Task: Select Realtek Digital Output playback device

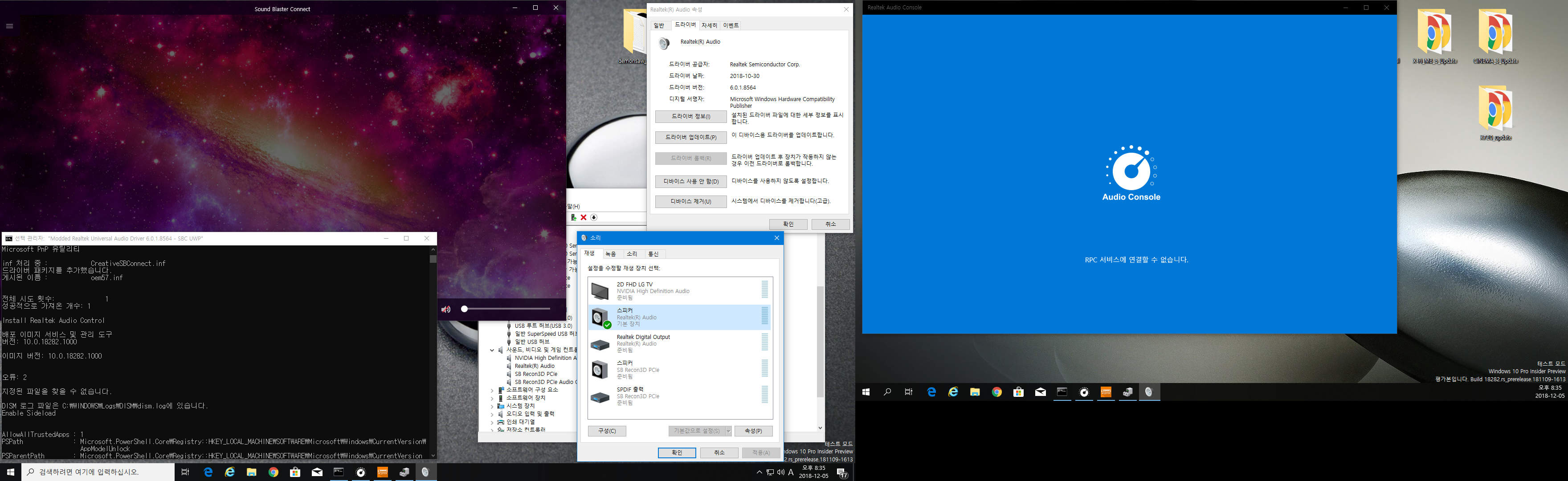Action: [679, 343]
